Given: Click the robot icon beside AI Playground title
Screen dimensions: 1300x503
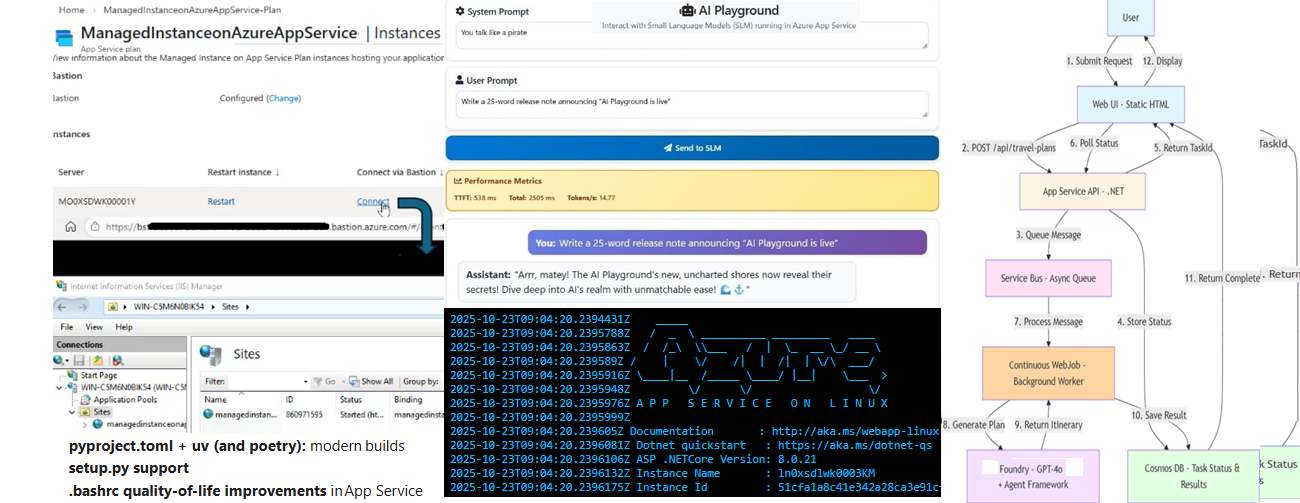Looking at the screenshot, I should coord(687,11).
